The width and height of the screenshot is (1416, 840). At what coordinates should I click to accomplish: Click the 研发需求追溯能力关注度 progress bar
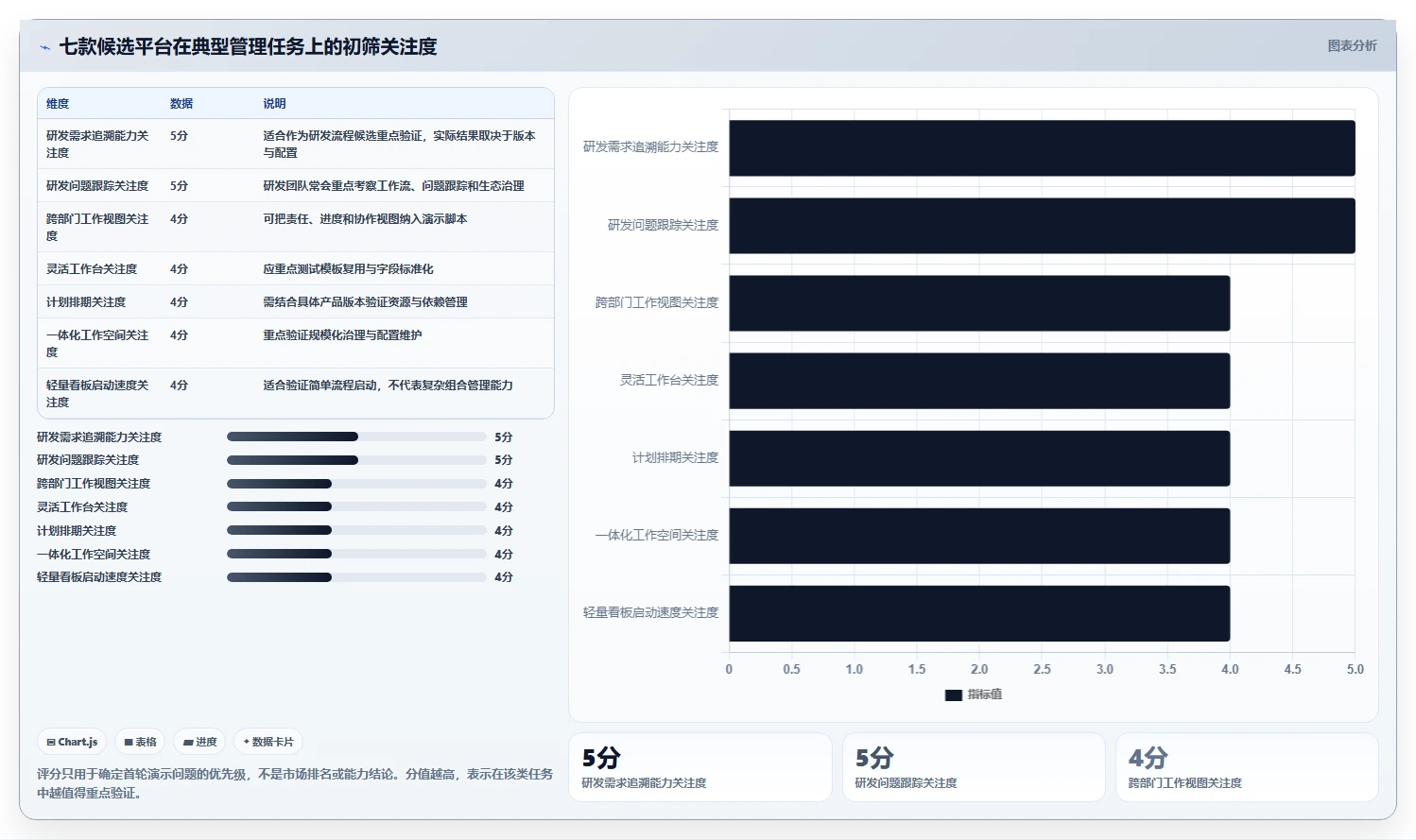pyautogui.click(x=356, y=437)
